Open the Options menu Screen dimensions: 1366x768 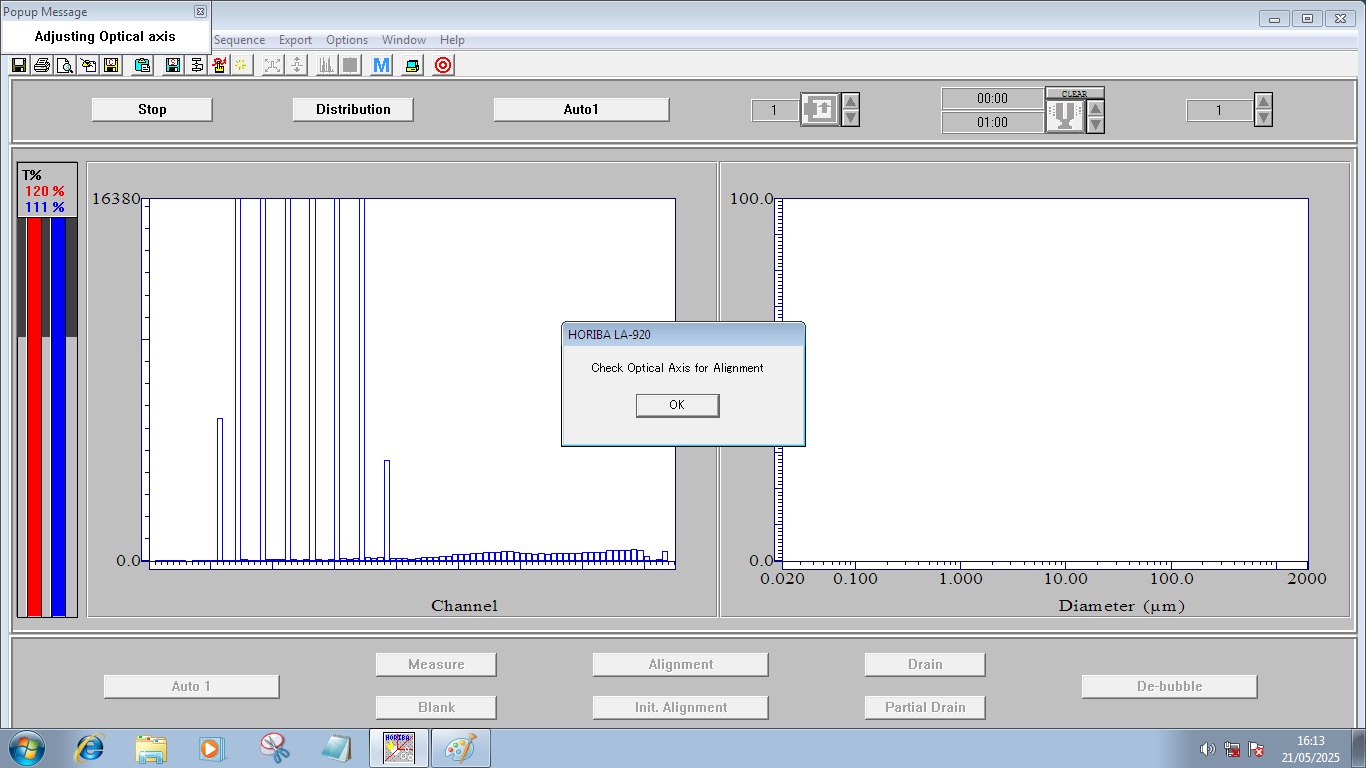tap(346, 40)
